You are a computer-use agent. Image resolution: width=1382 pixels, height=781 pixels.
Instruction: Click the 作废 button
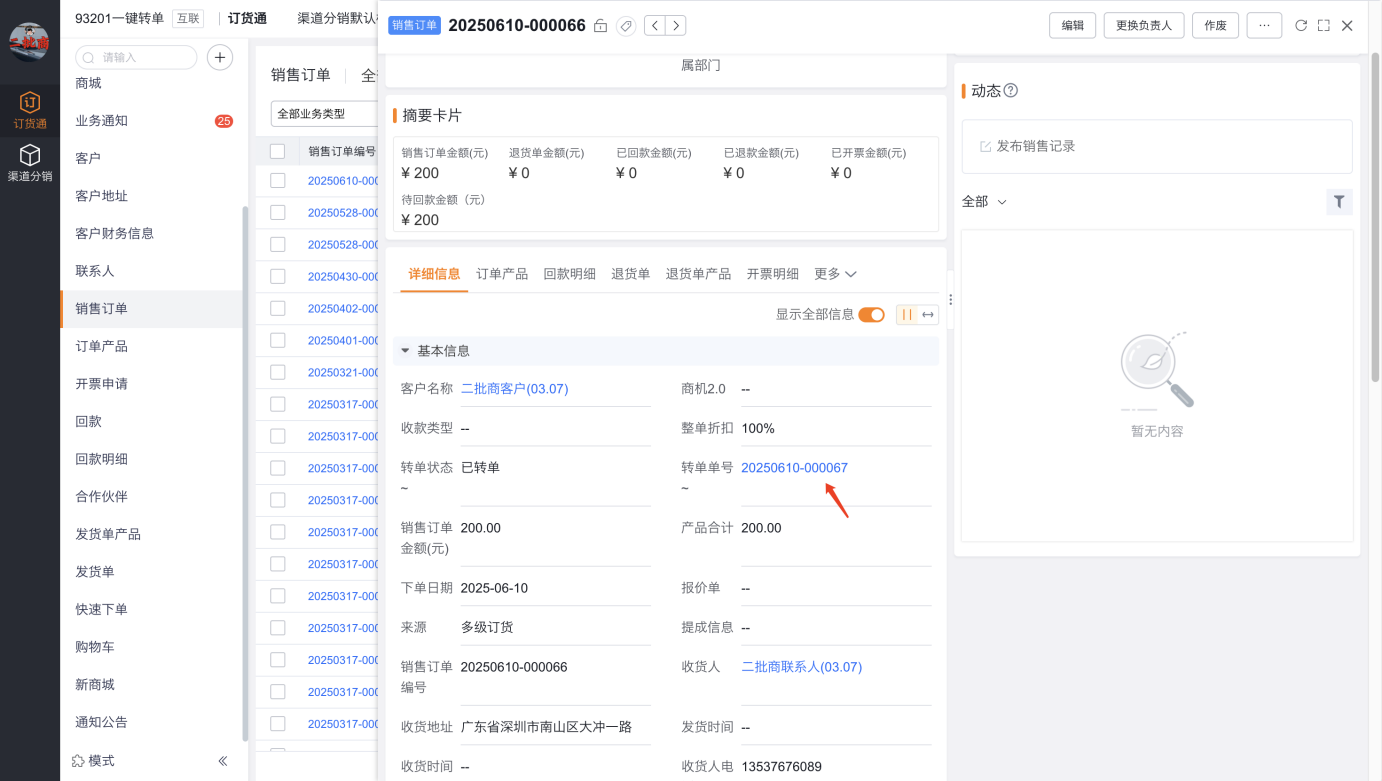[x=1215, y=26]
